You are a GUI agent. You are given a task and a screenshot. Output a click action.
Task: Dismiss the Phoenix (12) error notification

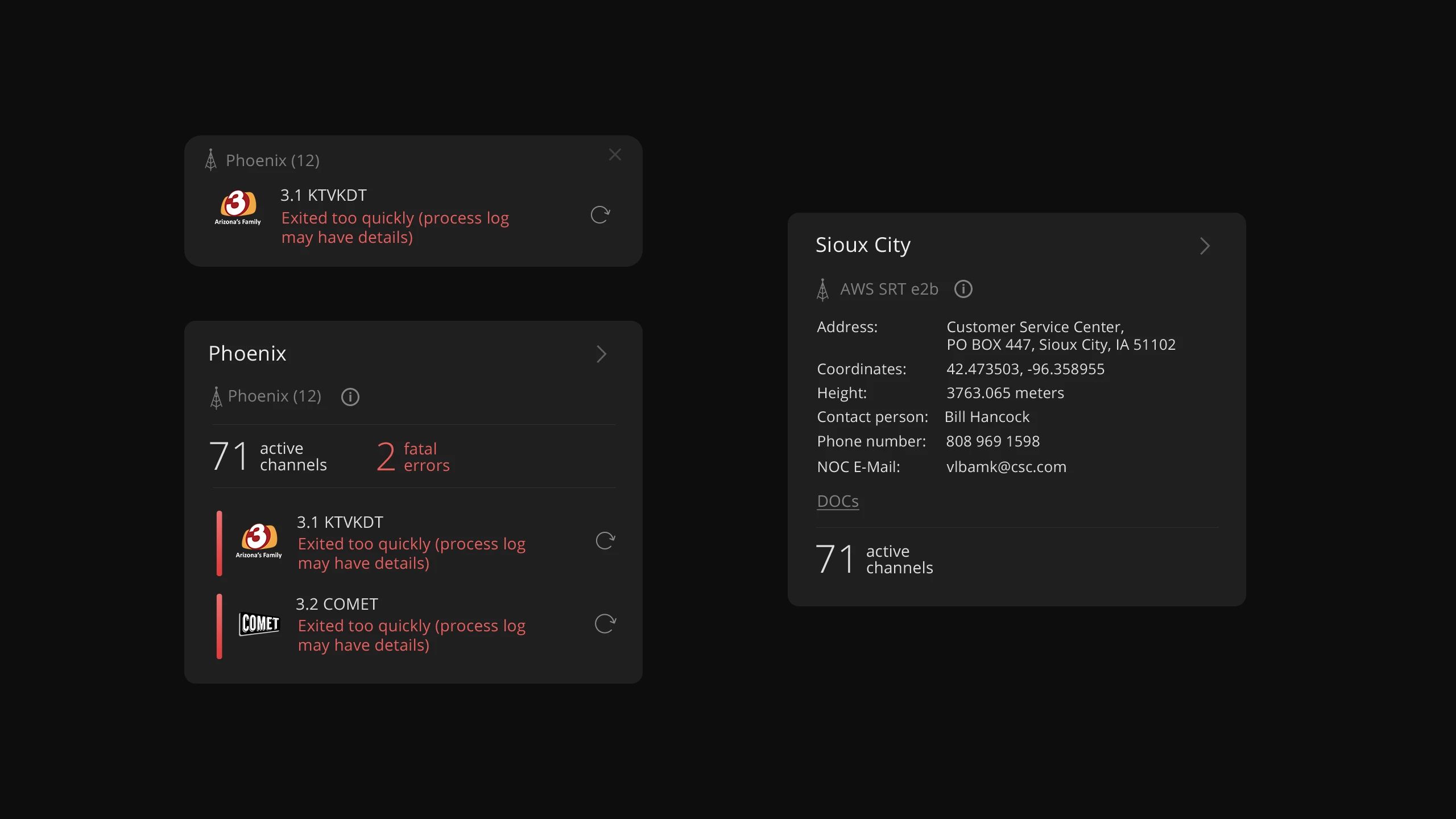pyautogui.click(x=615, y=154)
